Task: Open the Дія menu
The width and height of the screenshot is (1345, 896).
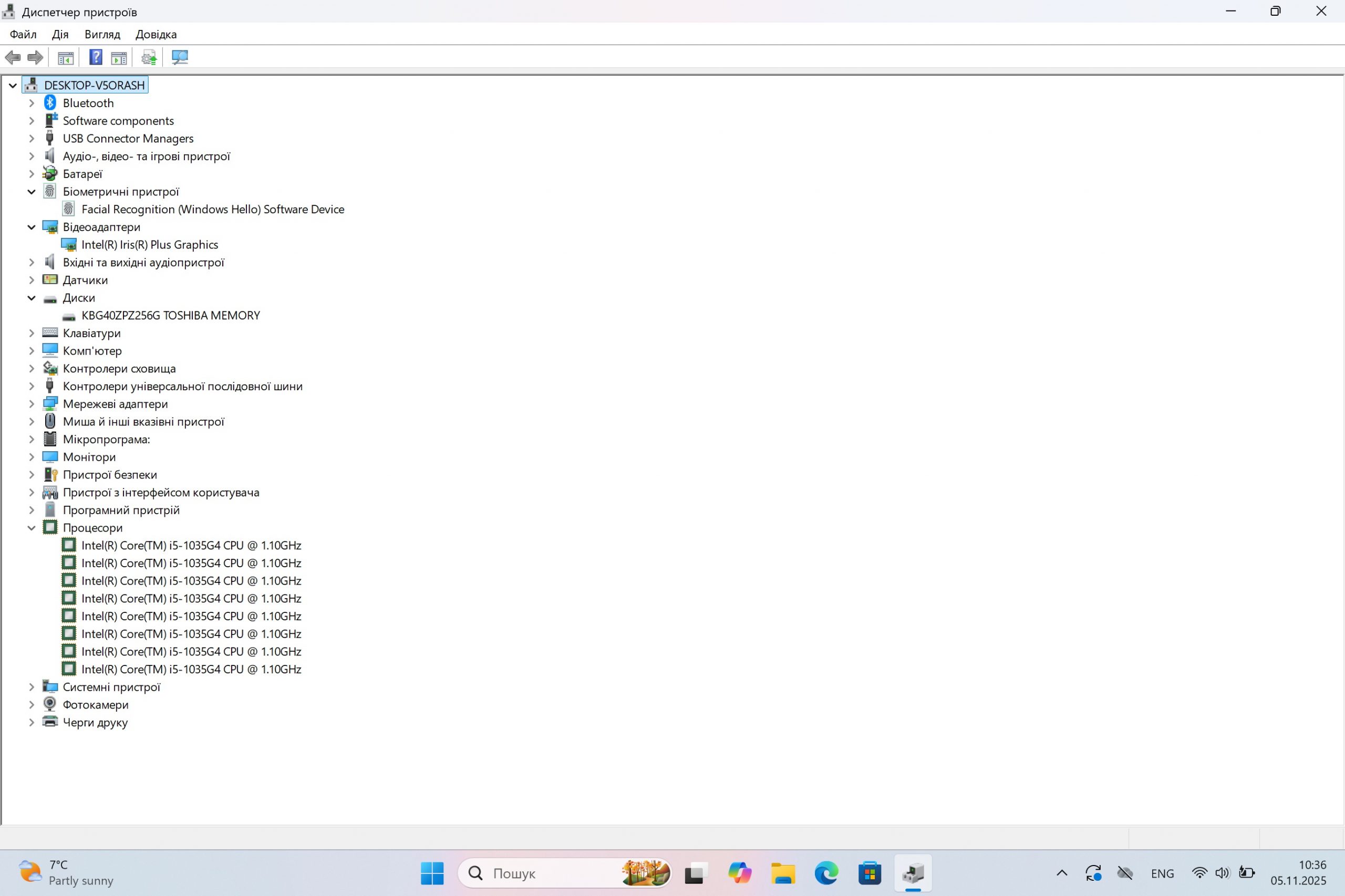Action: [60, 34]
